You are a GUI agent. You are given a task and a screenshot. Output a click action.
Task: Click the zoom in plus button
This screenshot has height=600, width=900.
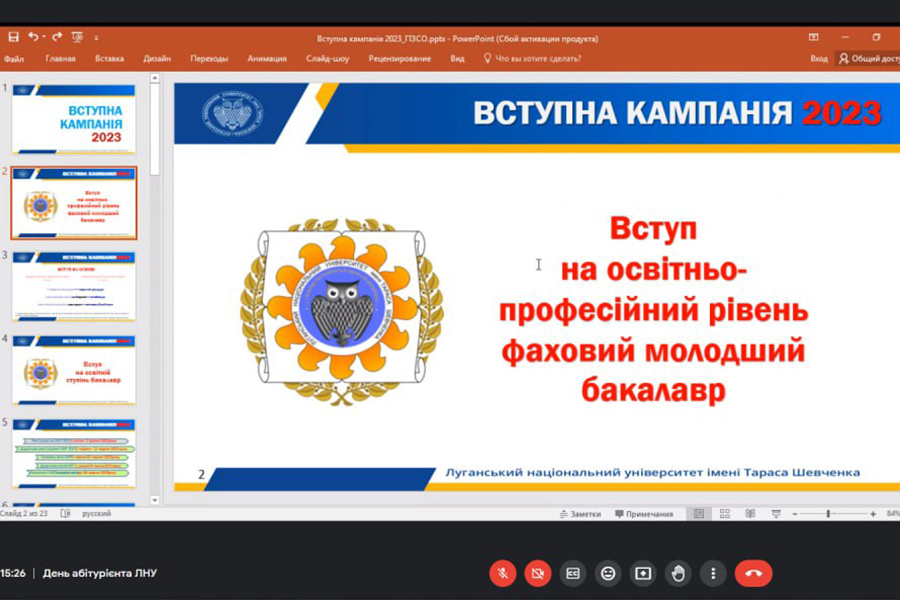coord(873,514)
